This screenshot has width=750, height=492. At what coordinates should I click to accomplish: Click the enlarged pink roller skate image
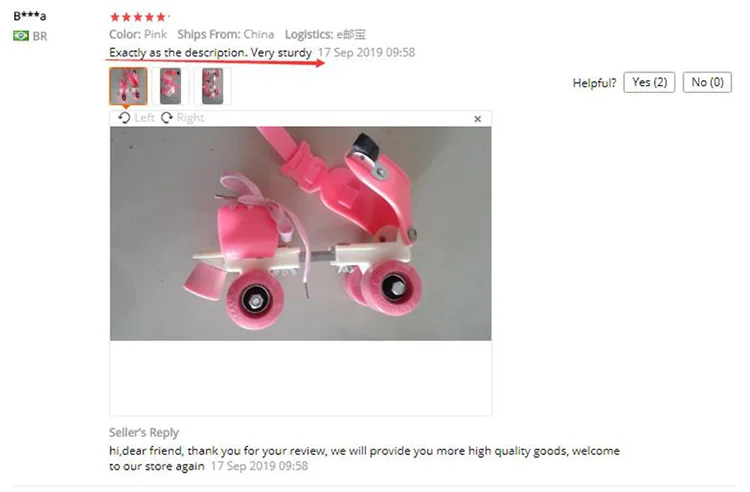300,233
